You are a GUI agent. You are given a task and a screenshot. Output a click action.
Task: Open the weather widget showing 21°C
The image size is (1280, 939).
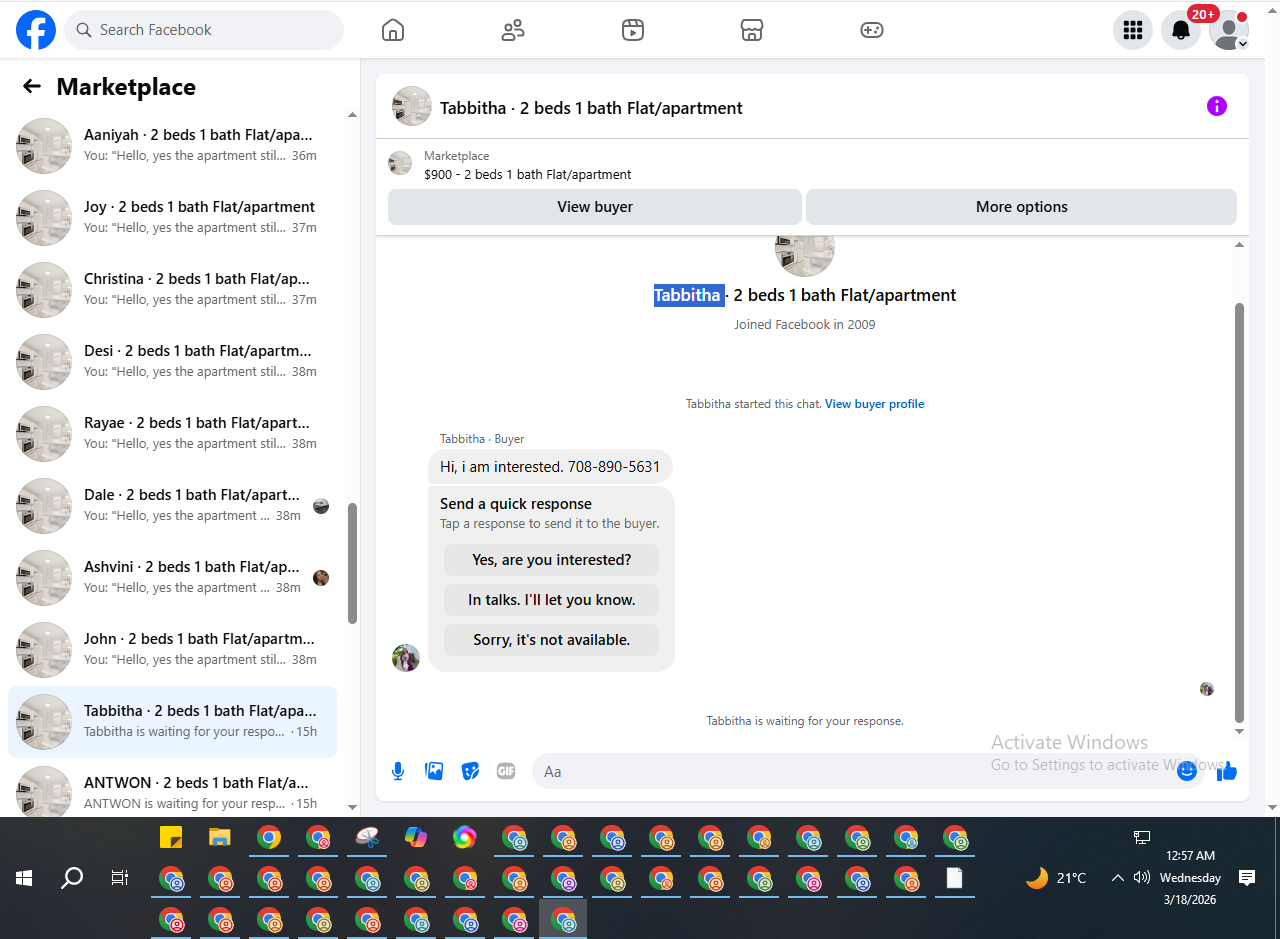click(1056, 878)
